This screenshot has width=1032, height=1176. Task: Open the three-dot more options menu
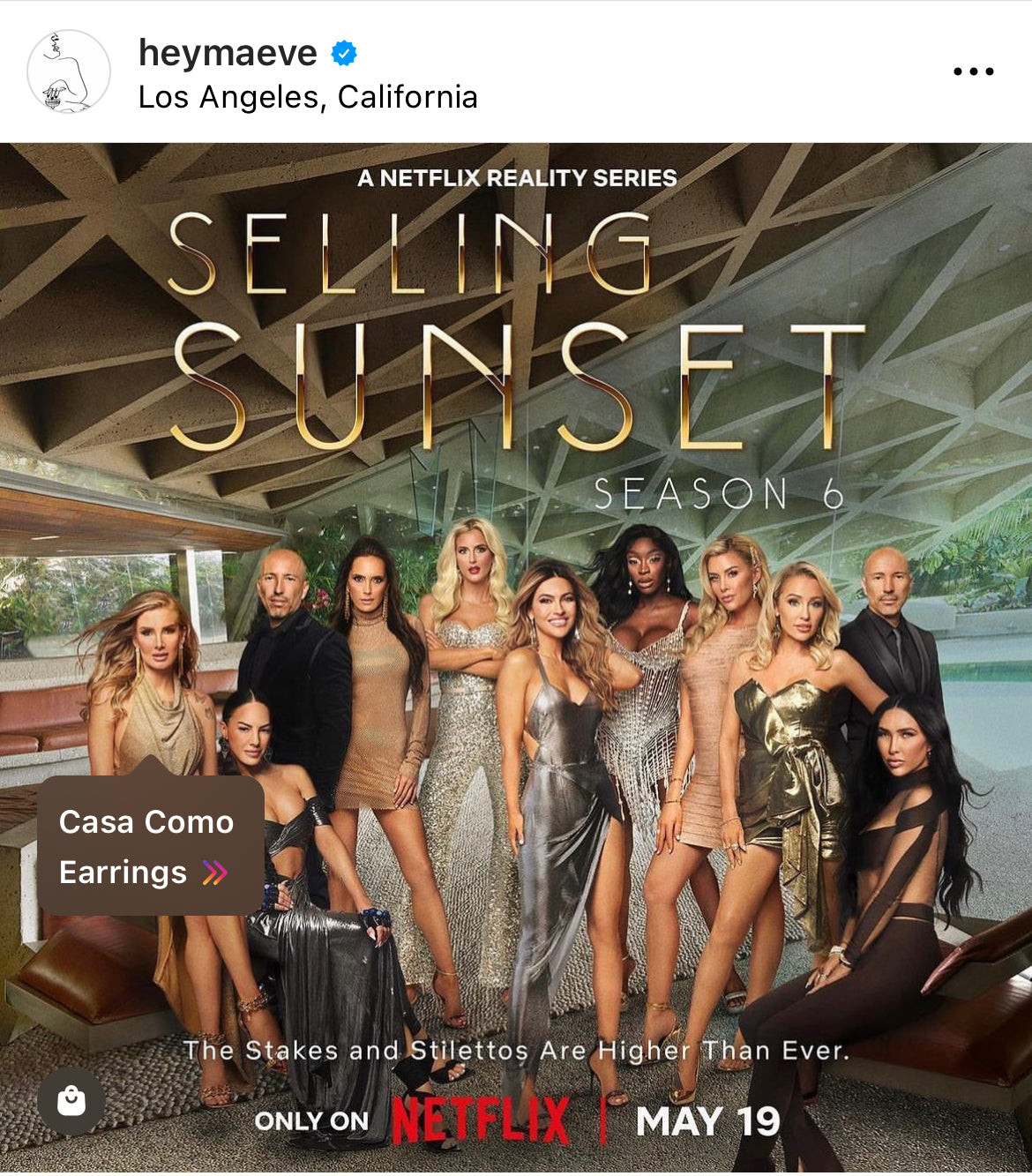973,71
